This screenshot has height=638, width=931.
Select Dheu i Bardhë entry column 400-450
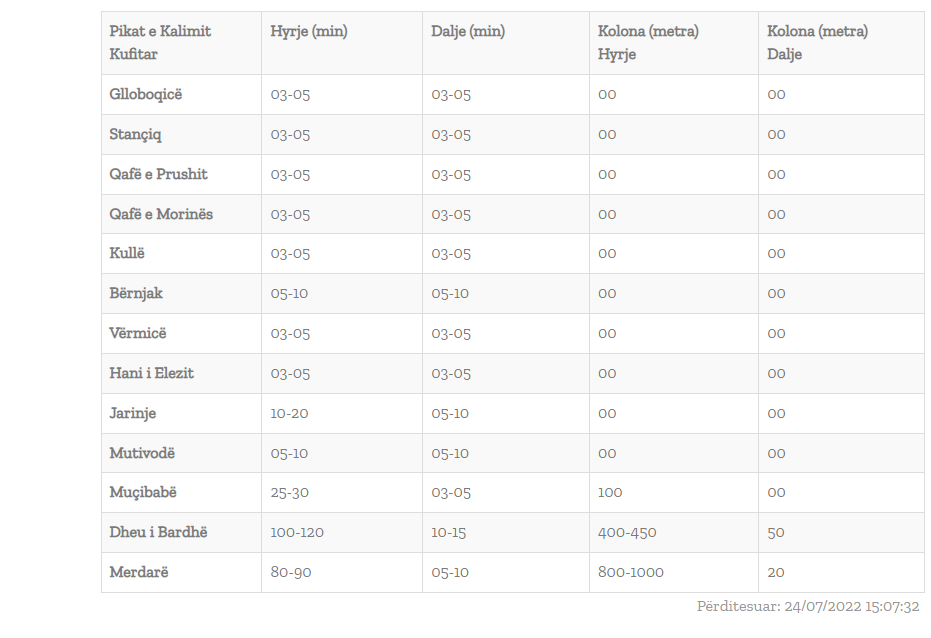pos(627,532)
